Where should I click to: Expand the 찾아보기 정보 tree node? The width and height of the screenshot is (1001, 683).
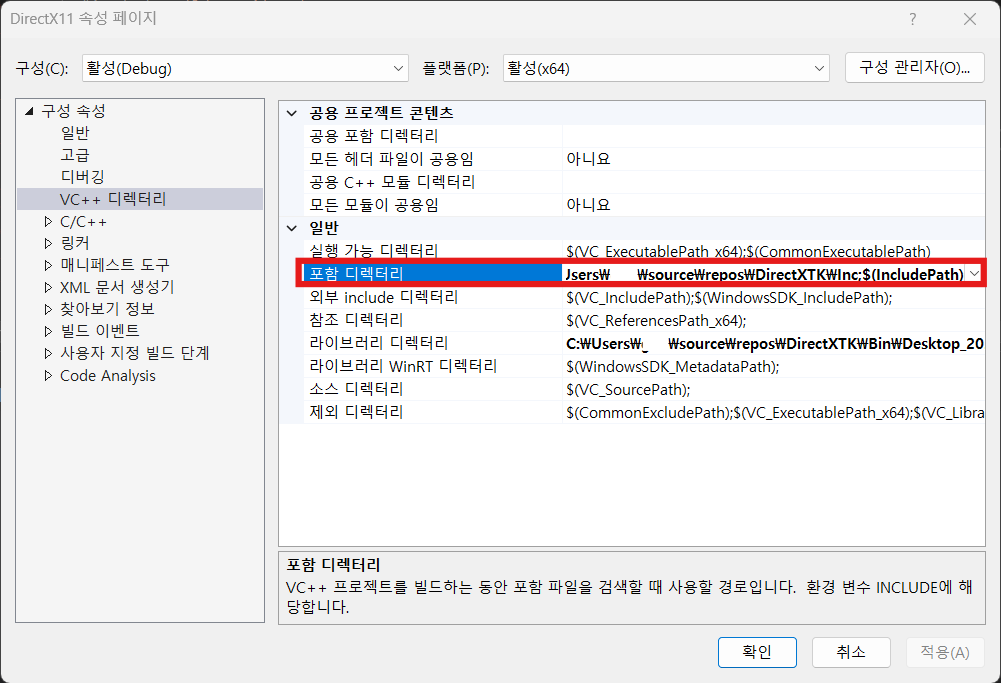coord(48,309)
